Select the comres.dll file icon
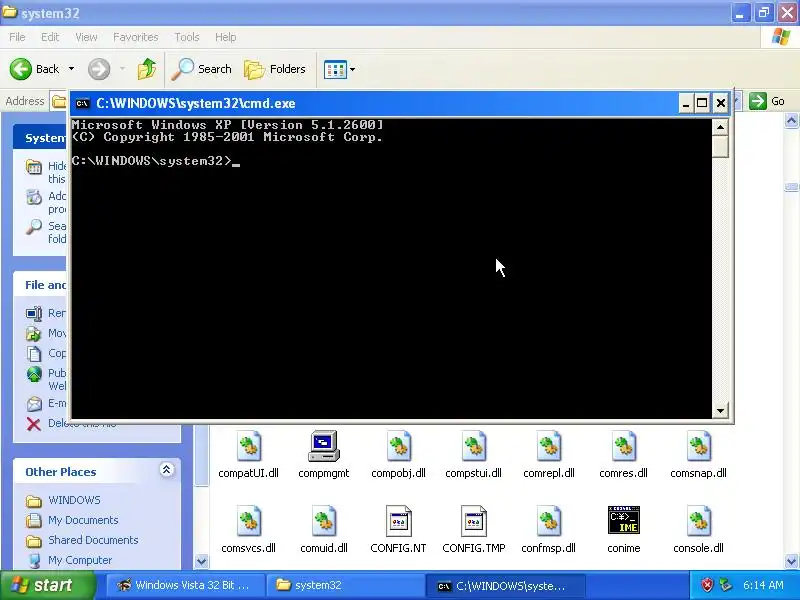800x600 pixels. point(623,446)
